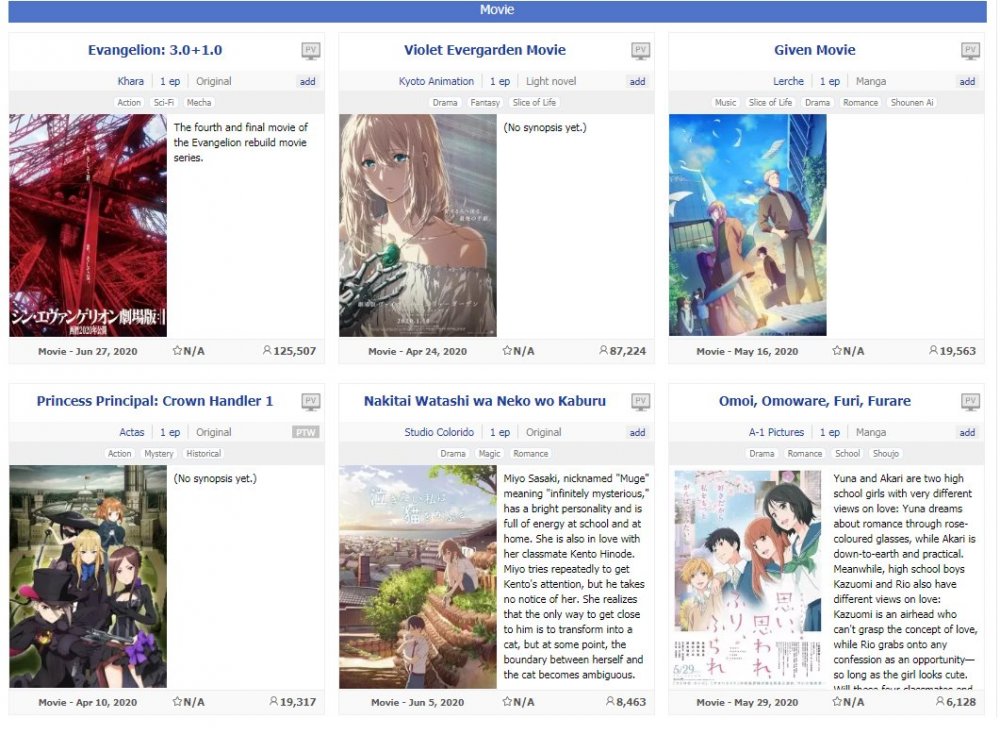This screenshot has height=735, width=1000.
Task: Open the Actas studio link
Action: click(131, 432)
